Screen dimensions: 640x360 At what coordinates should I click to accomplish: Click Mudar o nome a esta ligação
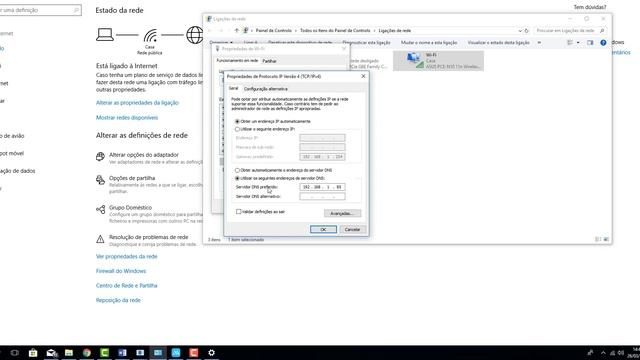pos(429,42)
